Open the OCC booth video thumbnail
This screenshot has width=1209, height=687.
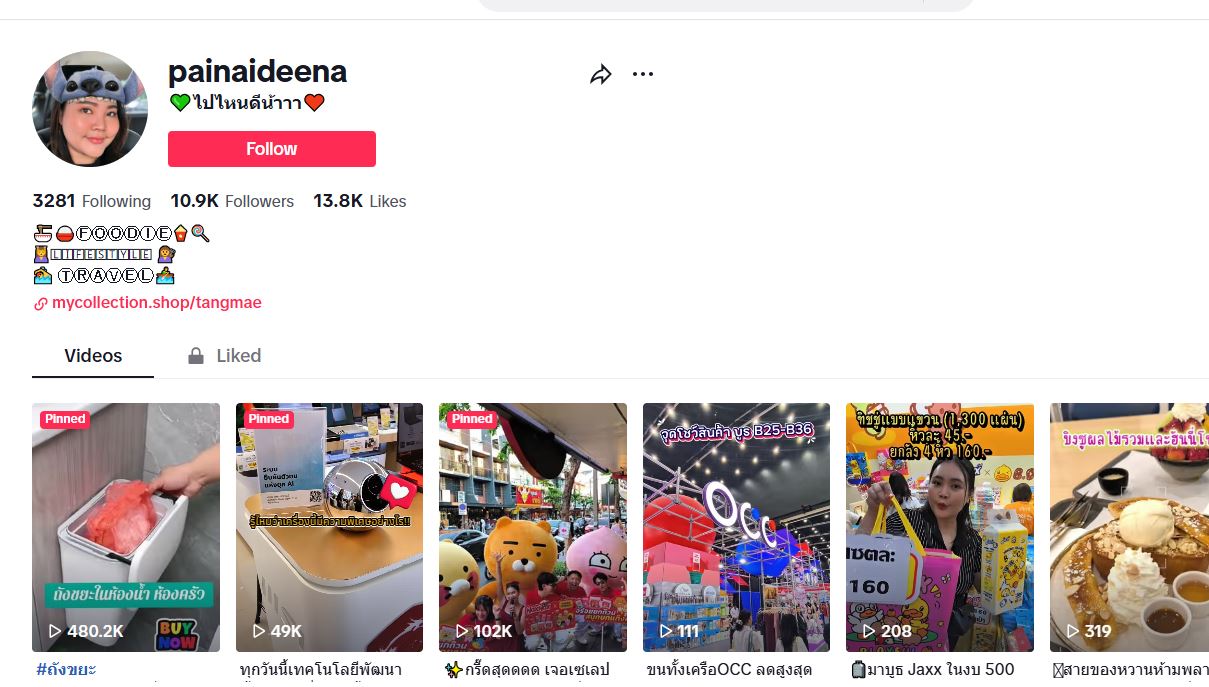pos(736,527)
